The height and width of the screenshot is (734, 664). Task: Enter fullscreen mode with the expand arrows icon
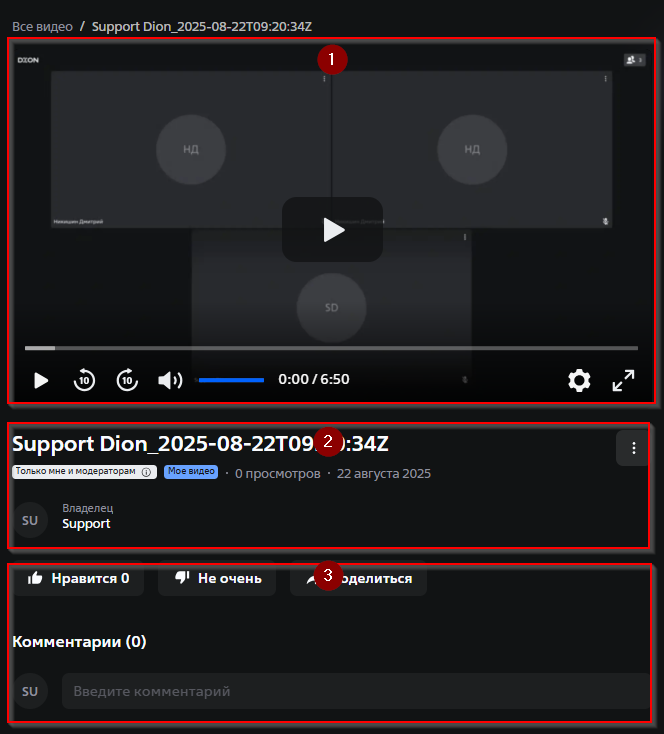[623, 380]
